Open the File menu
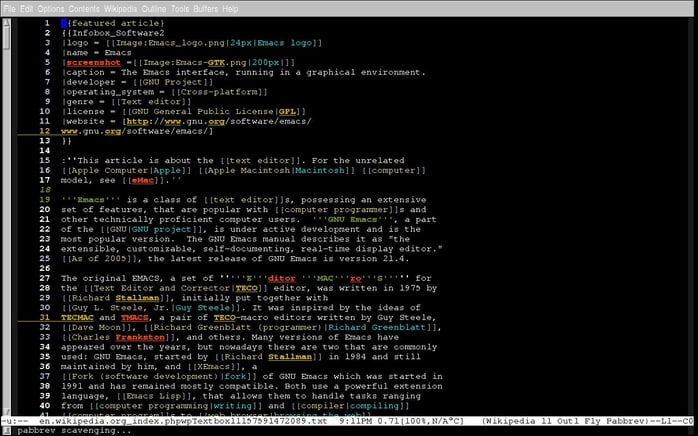The image size is (698, 436). pyautogui.click(x=9, y=8)
